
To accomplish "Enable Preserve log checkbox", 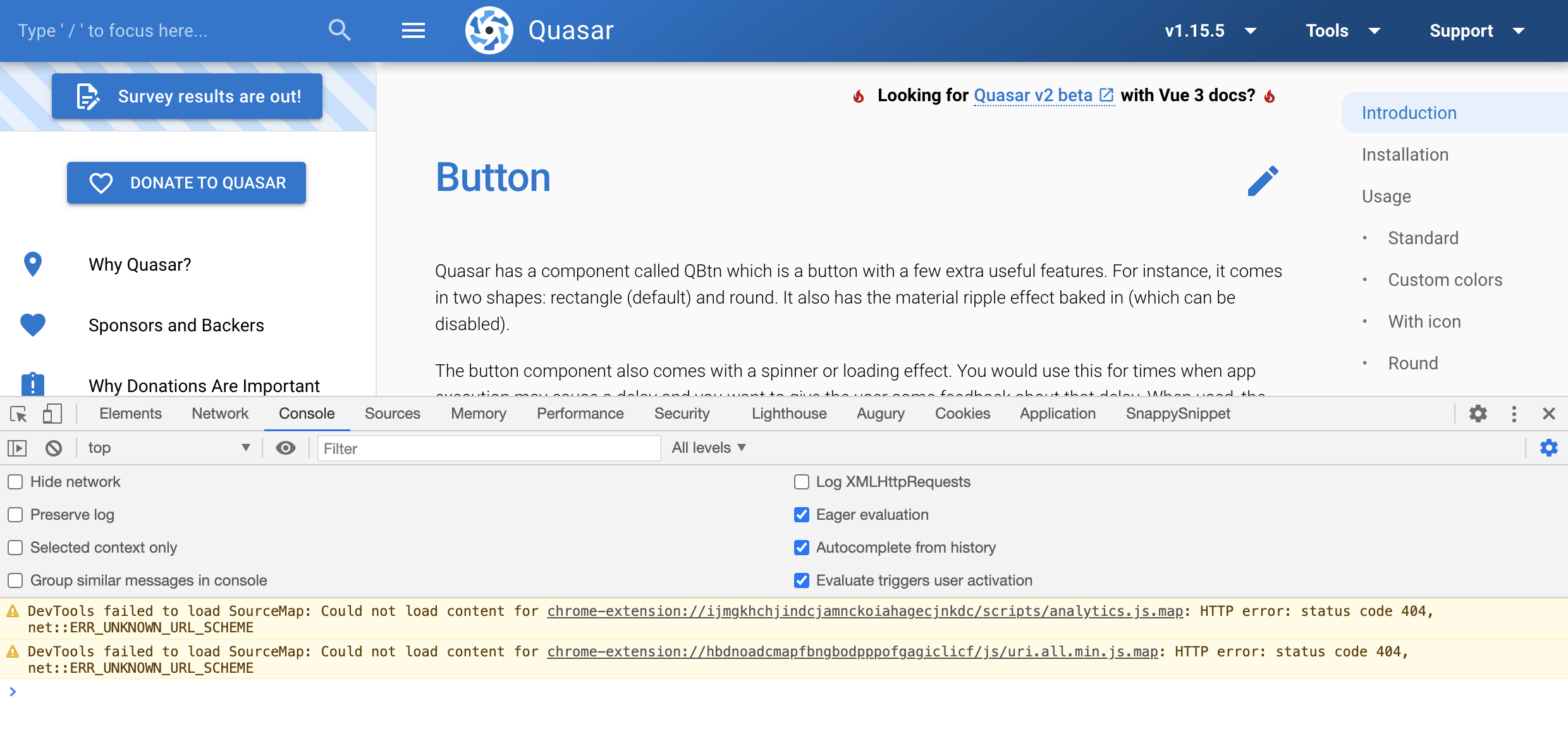I will [15, 515].
